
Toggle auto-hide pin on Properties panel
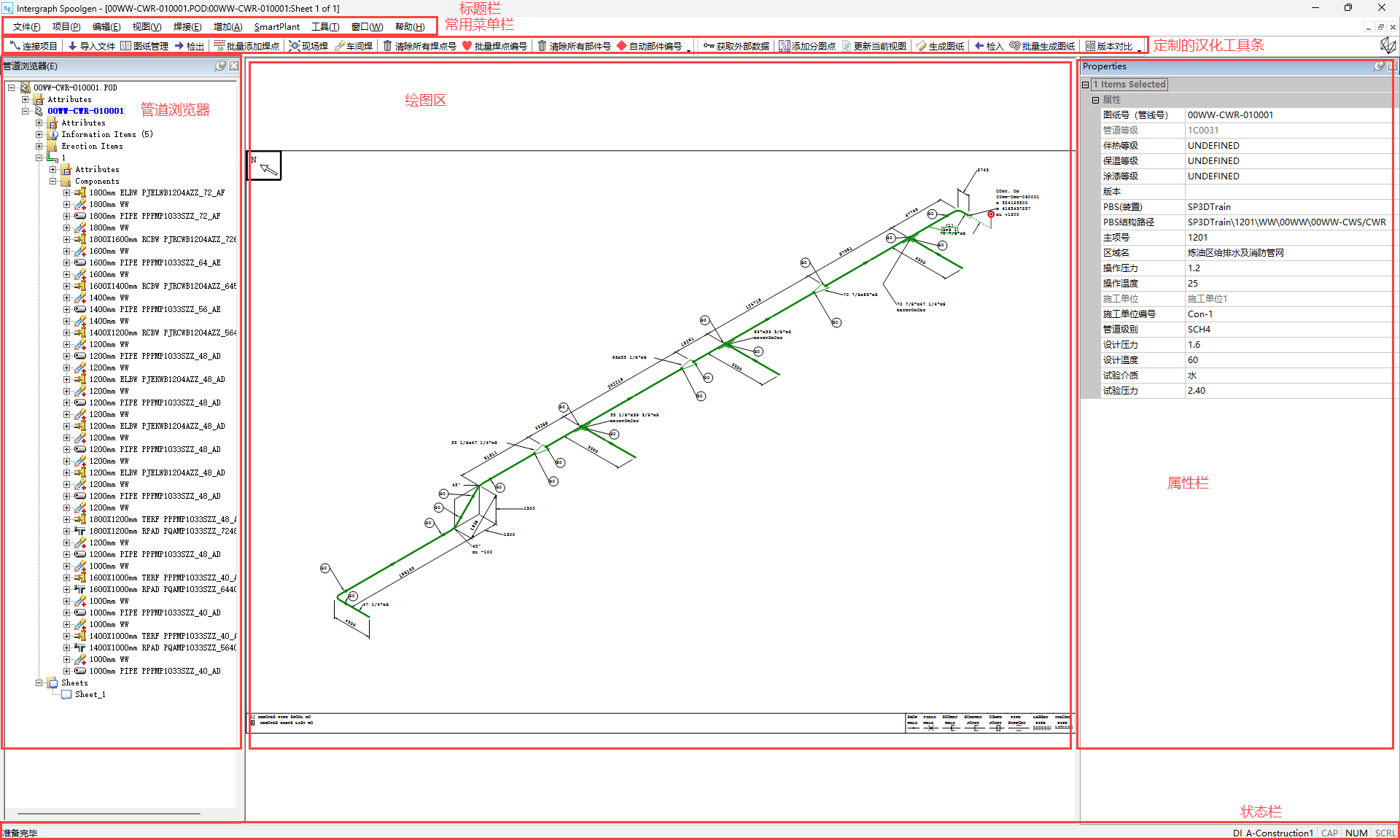click(1379, 66)
